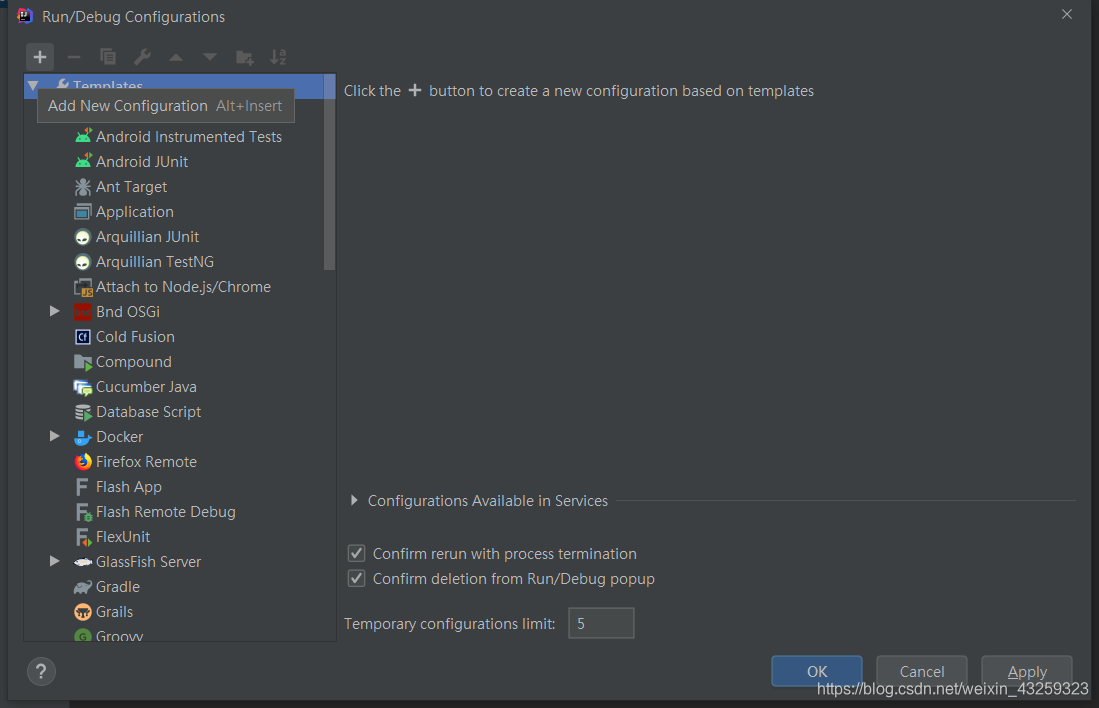The height and width of the screenshot is (708, 1099).
Task: Select the Application text label
Action: point(135,212)
